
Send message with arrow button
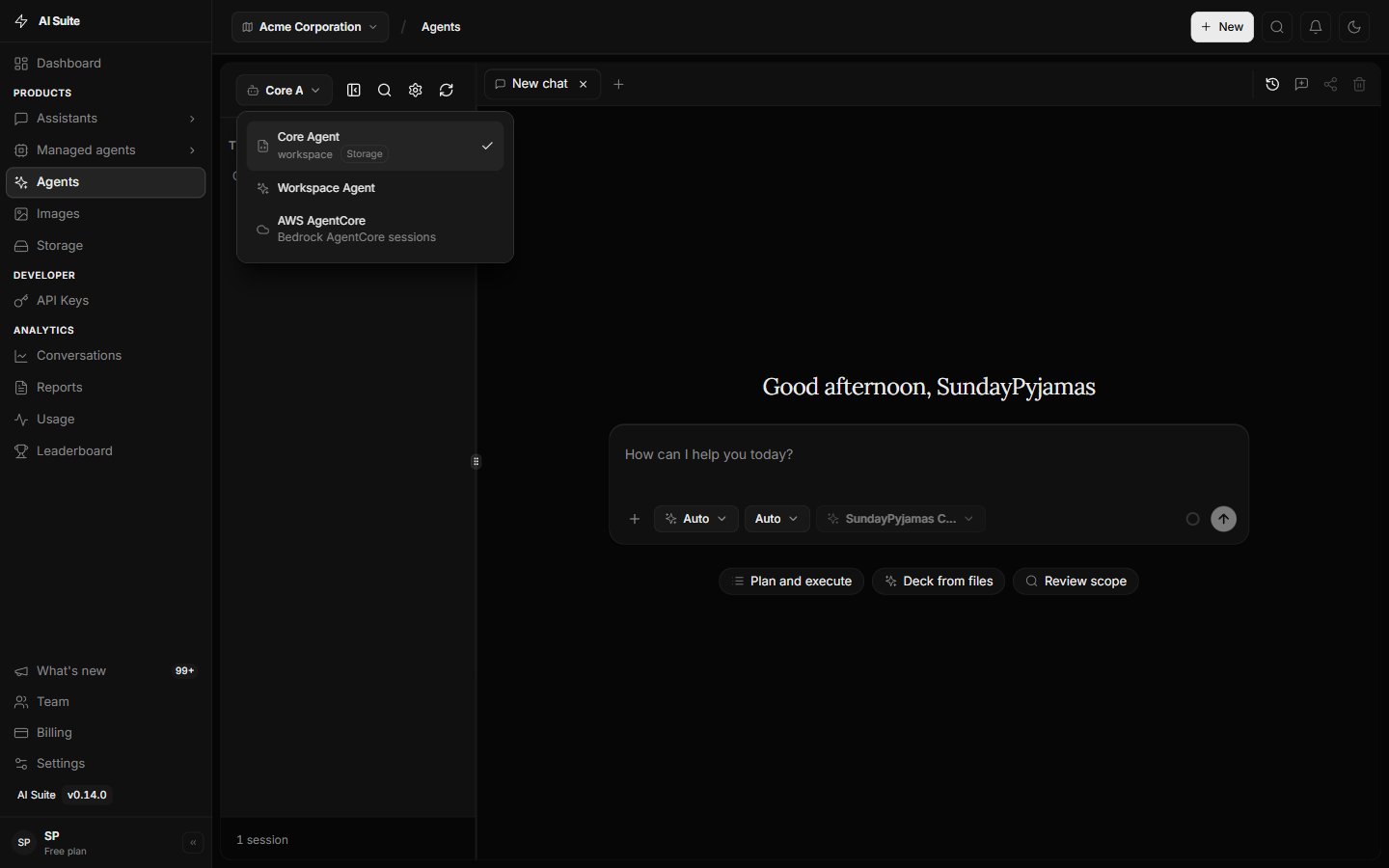1223,519
